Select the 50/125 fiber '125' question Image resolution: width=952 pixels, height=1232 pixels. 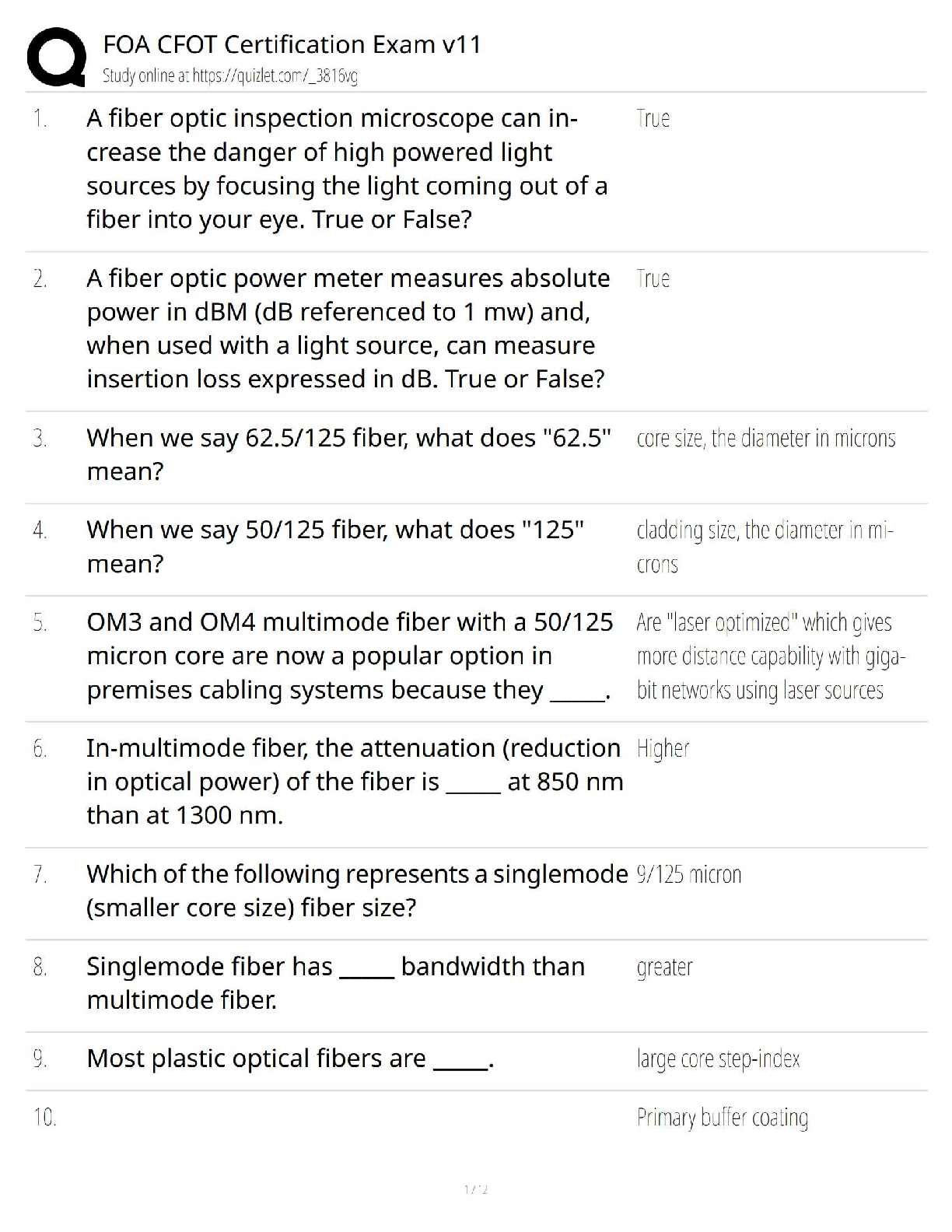coord(334,546)
